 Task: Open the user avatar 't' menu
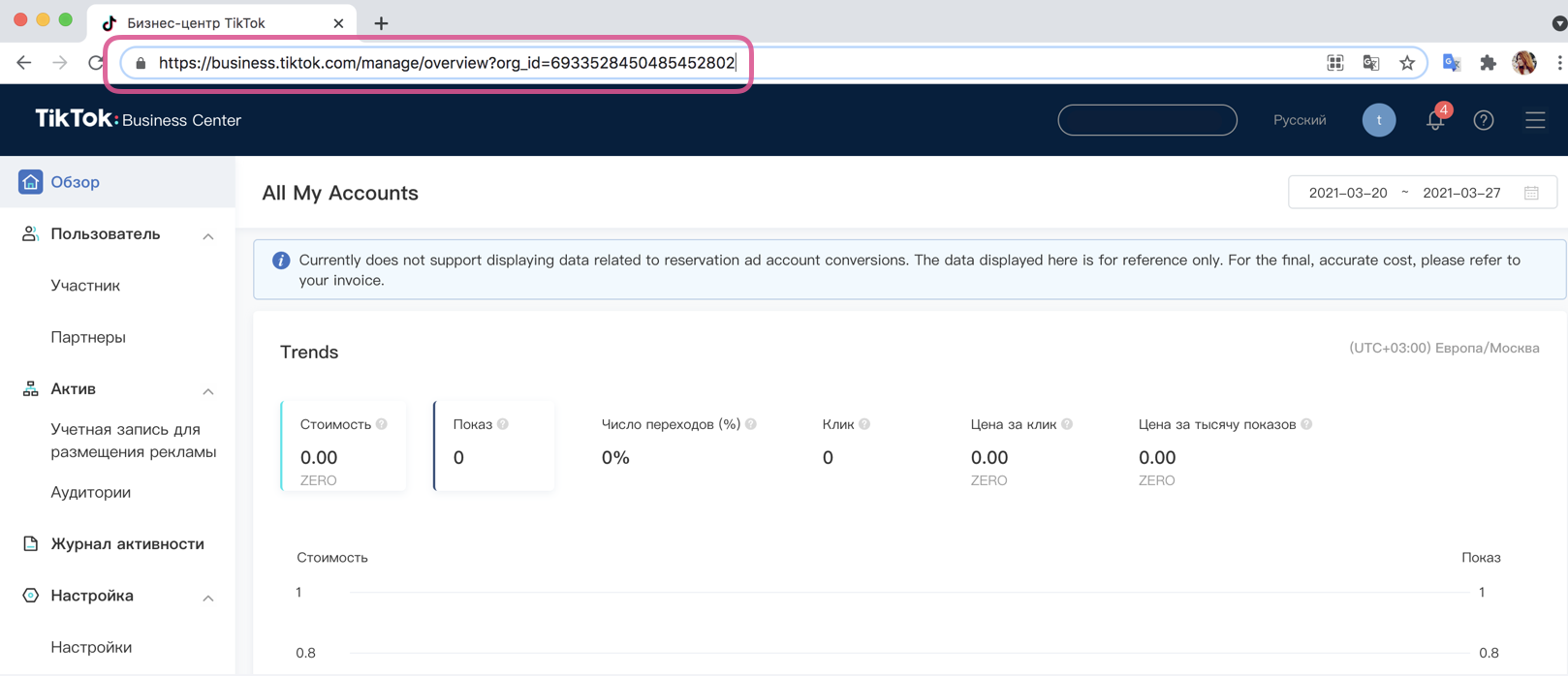click(1379, 120)
